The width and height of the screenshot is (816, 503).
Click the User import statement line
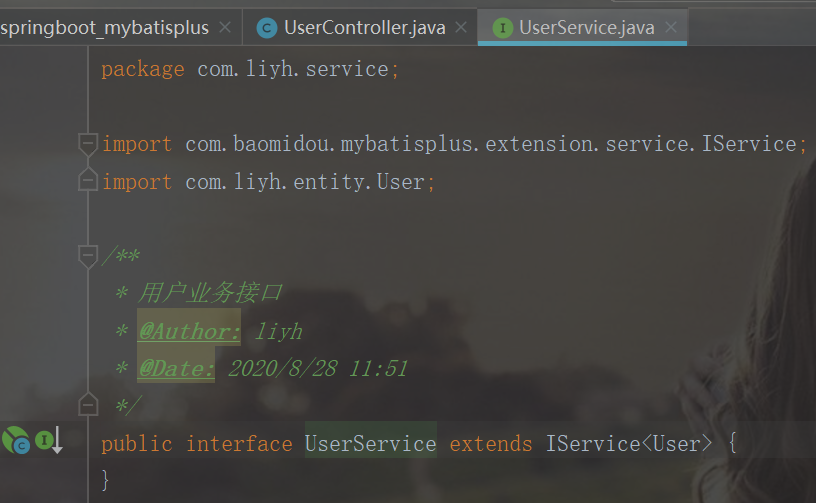269,182
